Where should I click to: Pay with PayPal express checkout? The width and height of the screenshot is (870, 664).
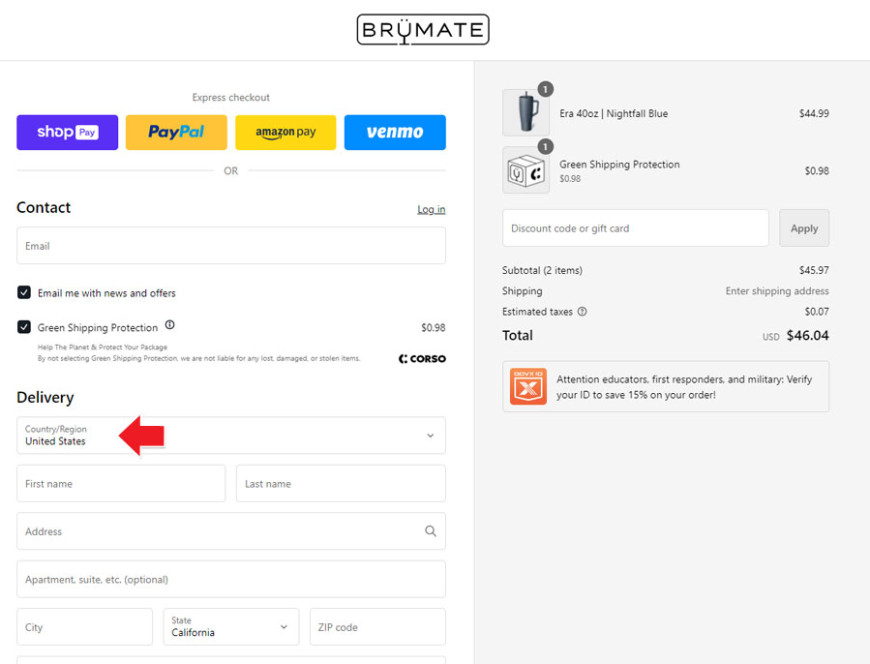click(176, 132)
